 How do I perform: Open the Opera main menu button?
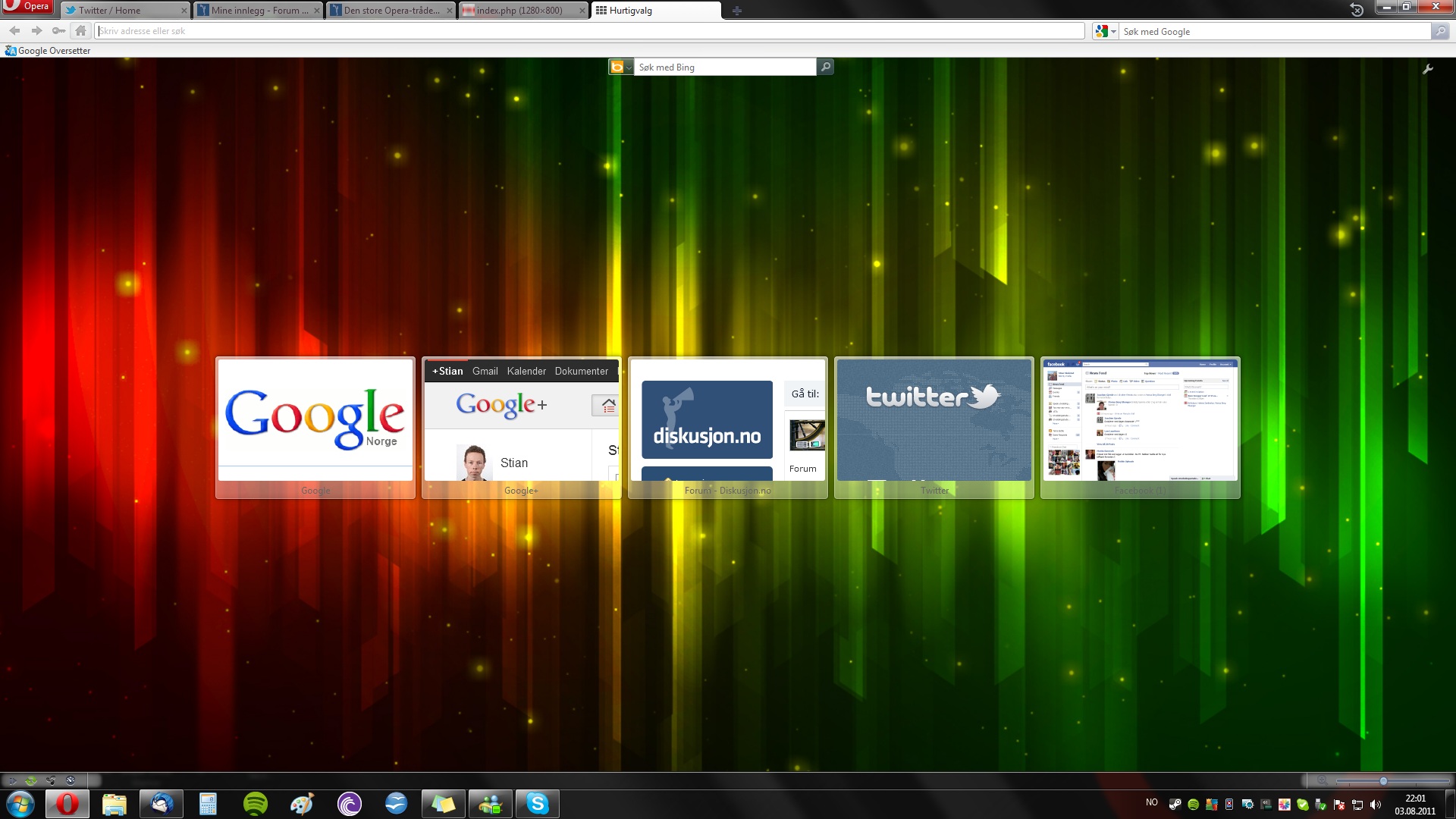click(27, 7)
